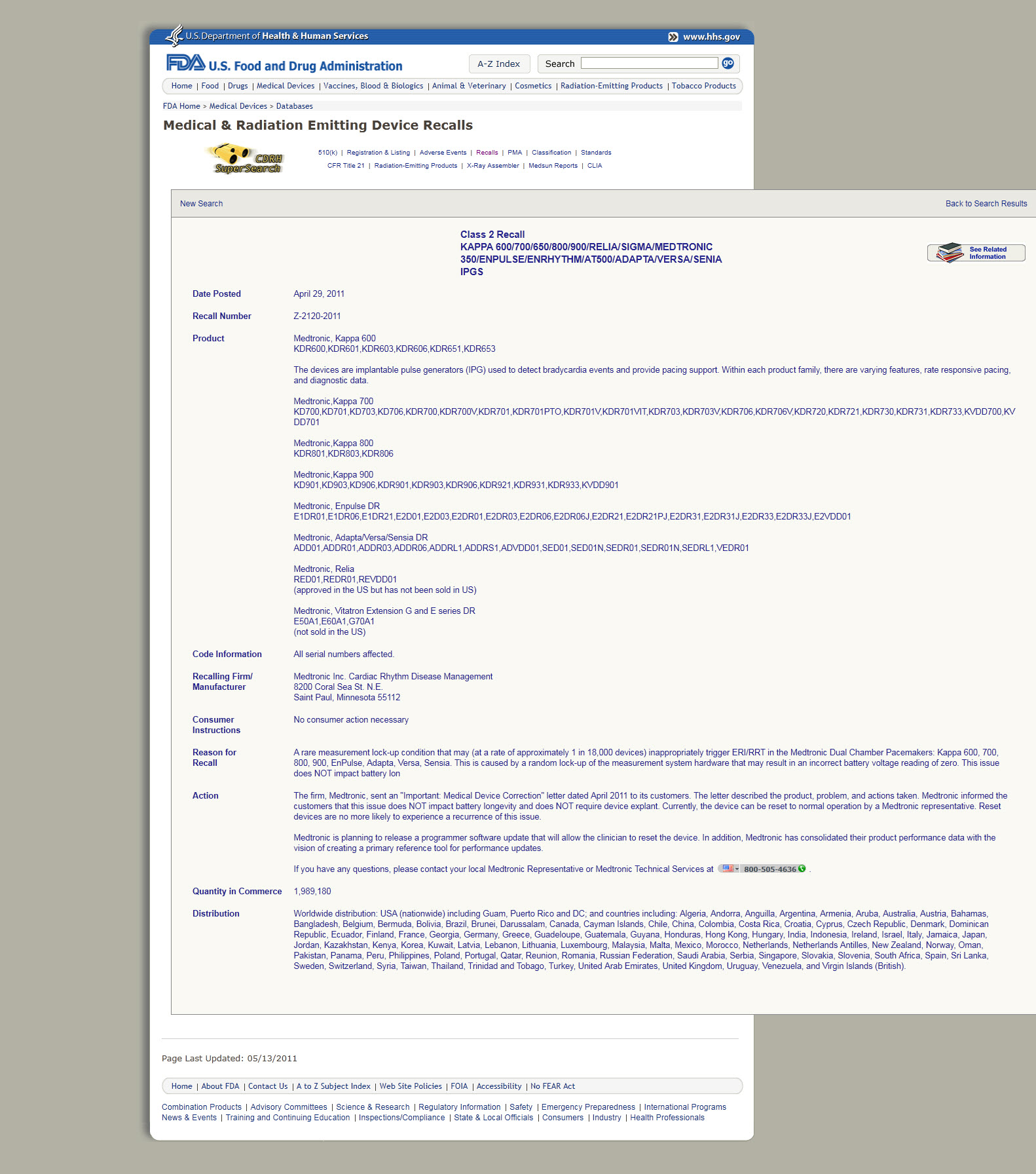Click the FDA logo
1036x1174 pixels.
click(186, 63)
